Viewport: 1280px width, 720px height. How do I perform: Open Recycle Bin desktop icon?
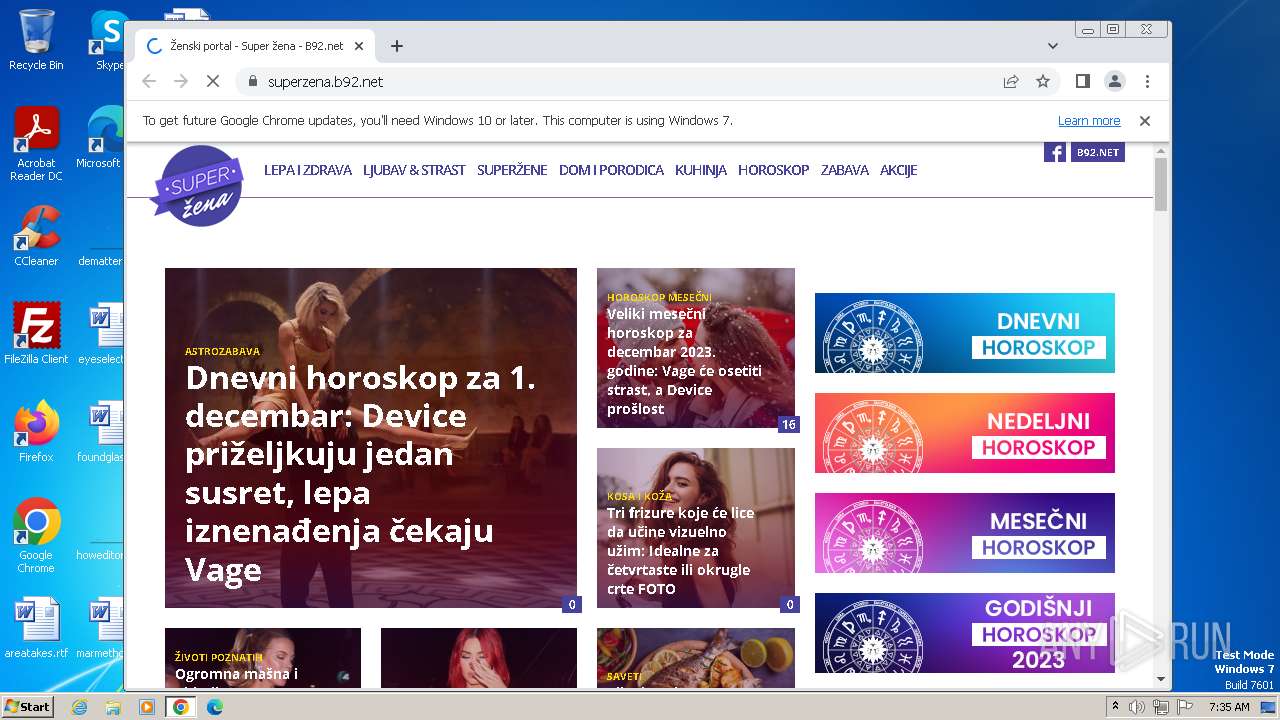click(36, 40)
